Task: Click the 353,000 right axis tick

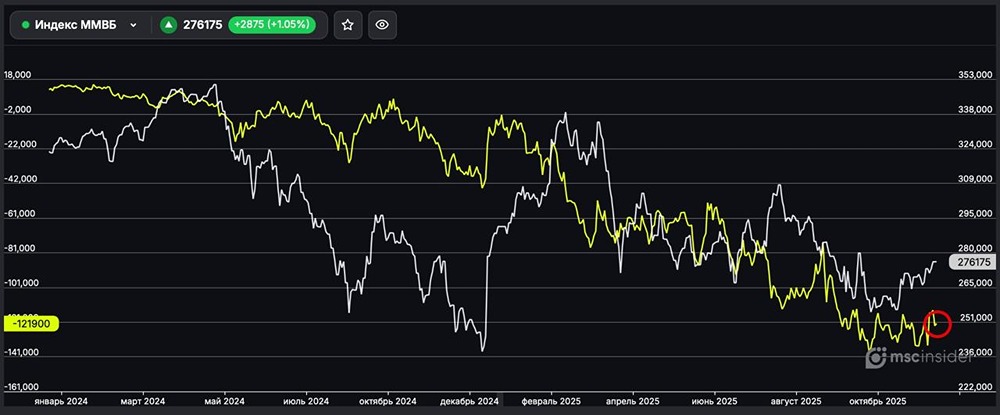Action: 974,76
